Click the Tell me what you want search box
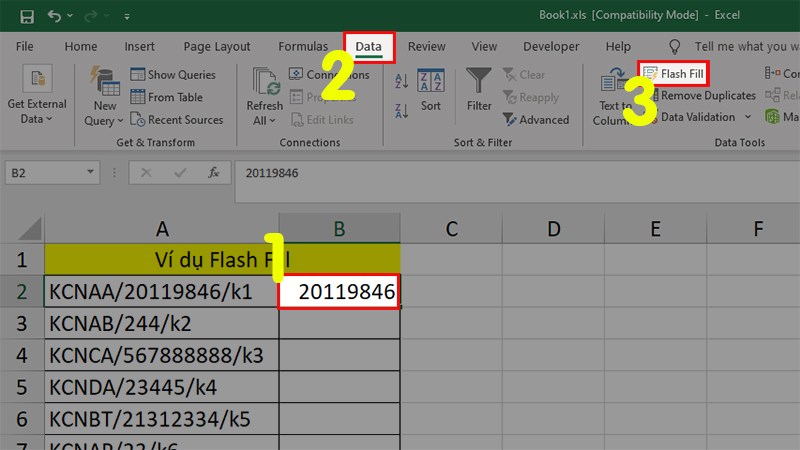800x450 pixels. 745,46
